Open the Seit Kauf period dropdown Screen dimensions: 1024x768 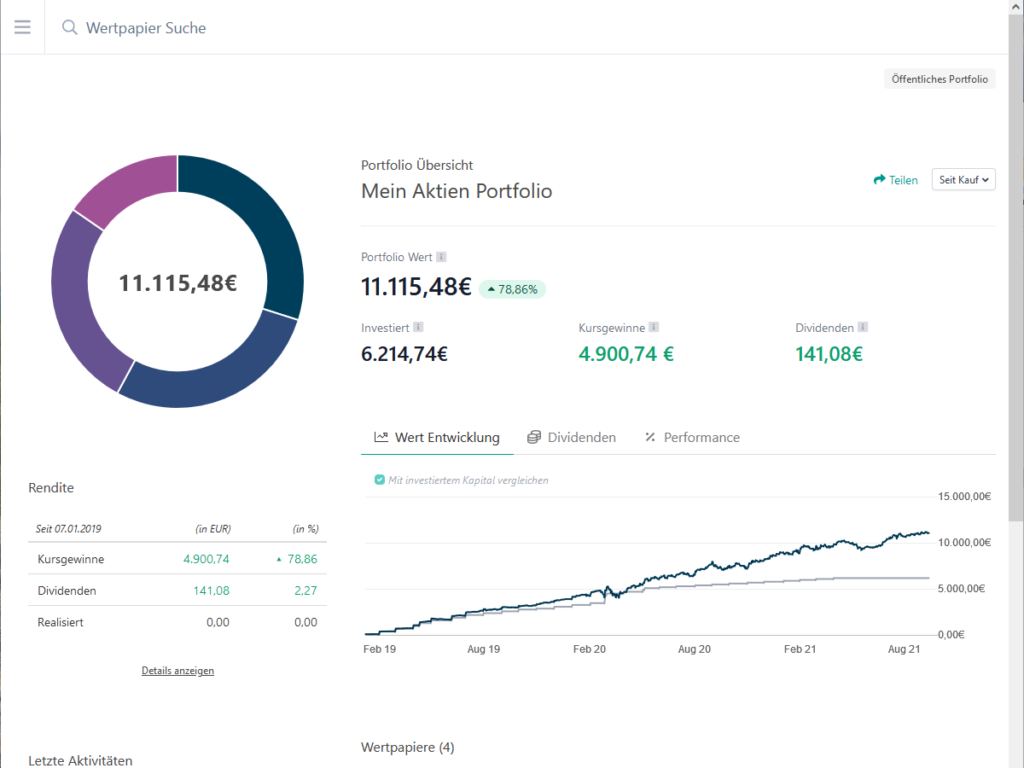tap(963, 180)
